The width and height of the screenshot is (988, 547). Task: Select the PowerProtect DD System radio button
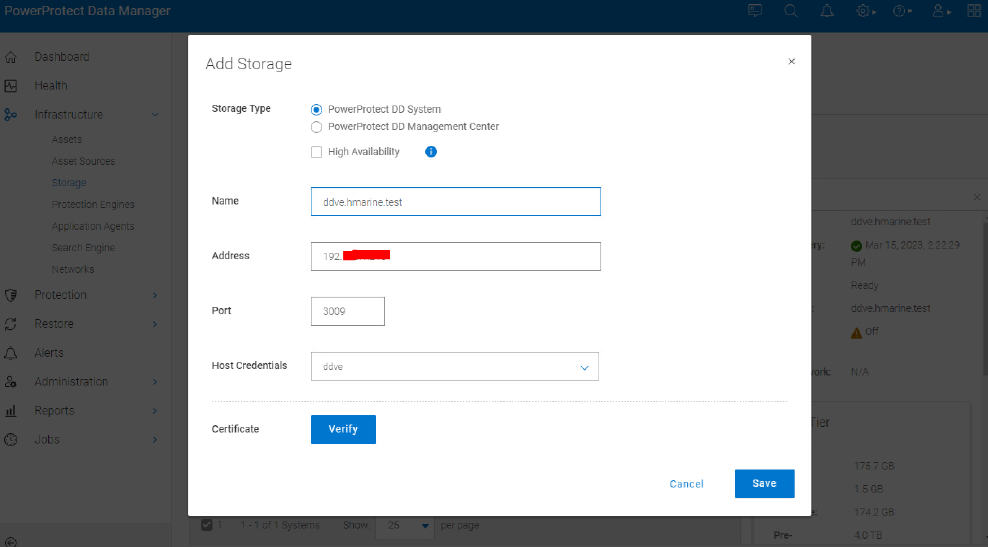(317, 109)
